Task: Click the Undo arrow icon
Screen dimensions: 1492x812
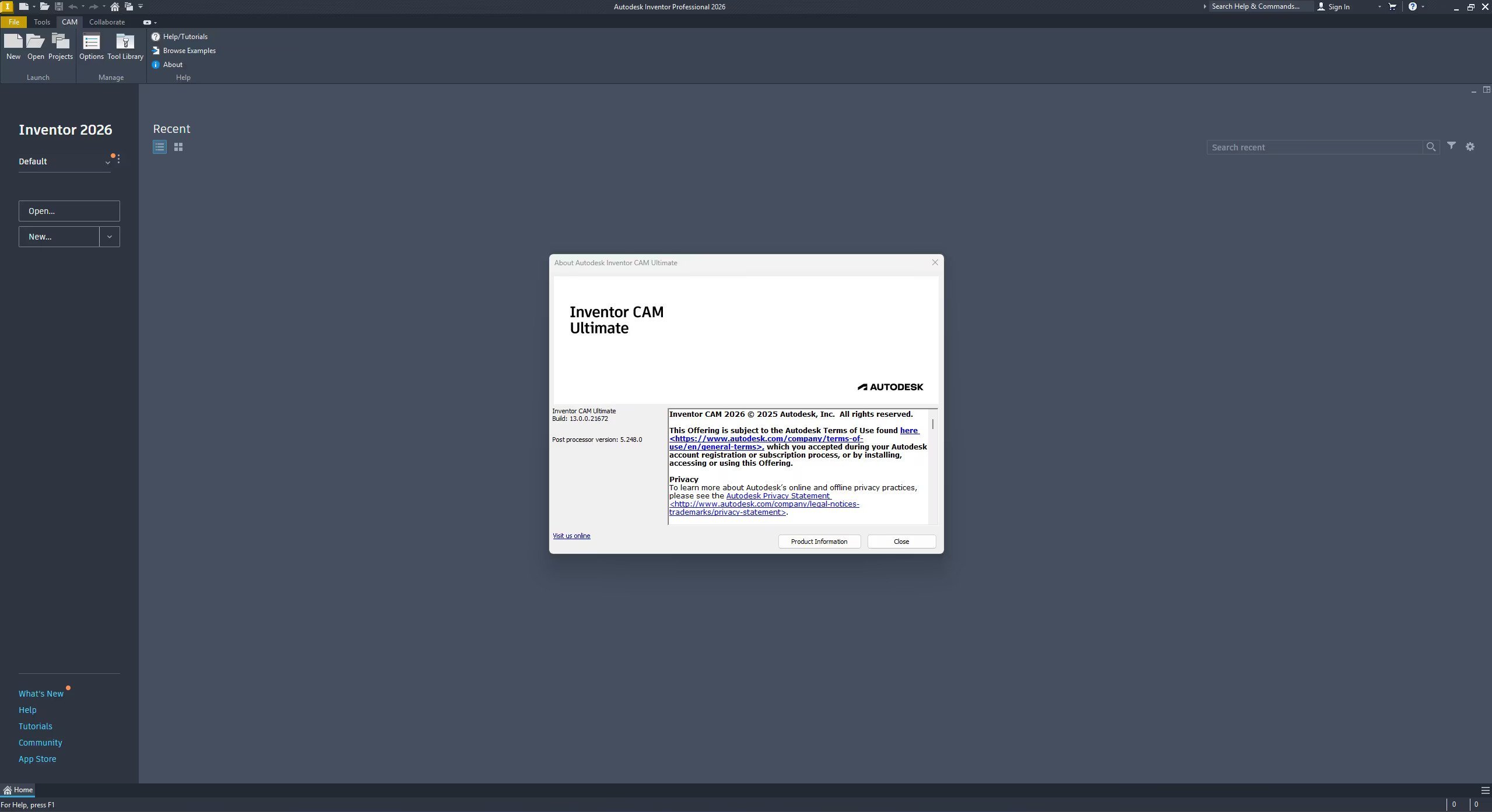Action: click(73, 6)
